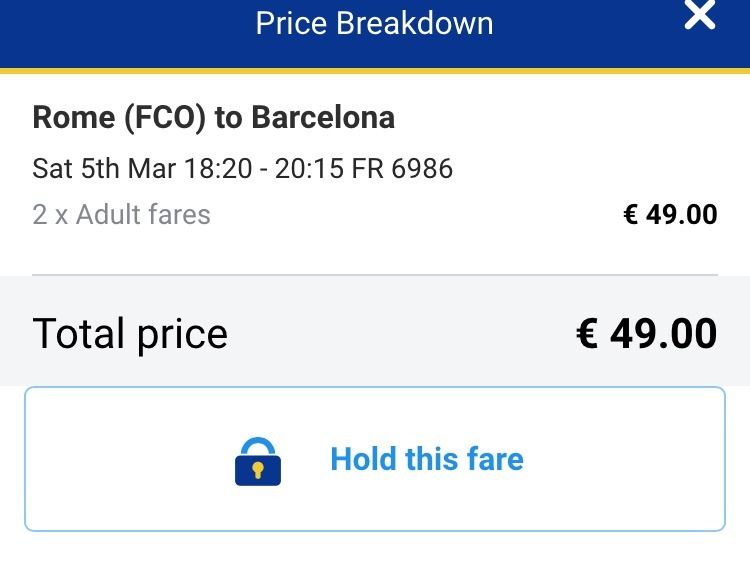
Task: Click the padlock icon on Hold this fare
Action: coord(258,461)
